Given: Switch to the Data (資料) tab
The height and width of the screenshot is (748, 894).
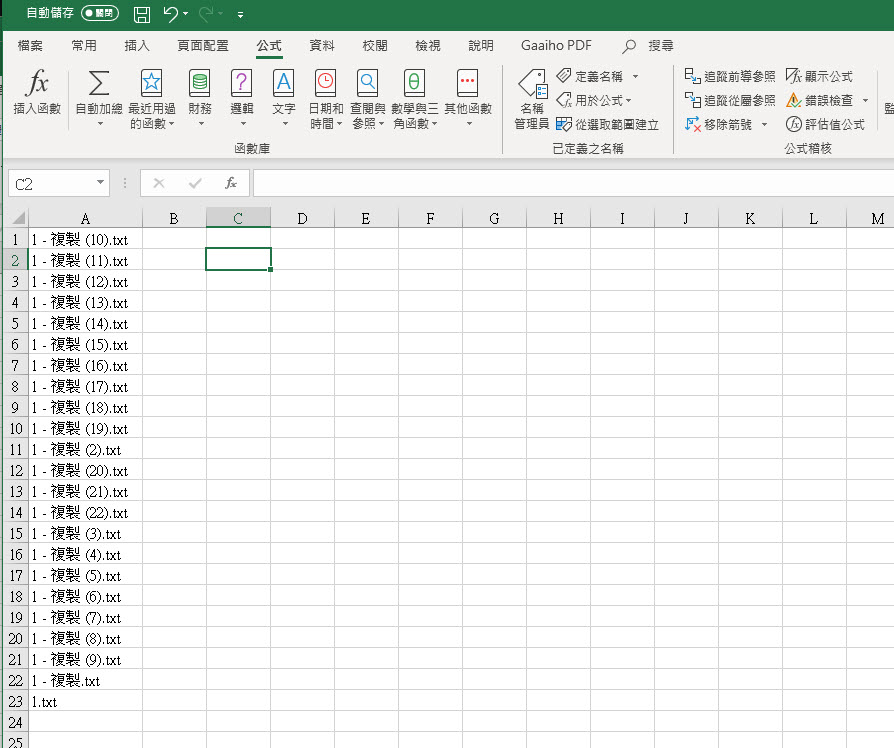Looking at the screenshot, I should [322, 46].
